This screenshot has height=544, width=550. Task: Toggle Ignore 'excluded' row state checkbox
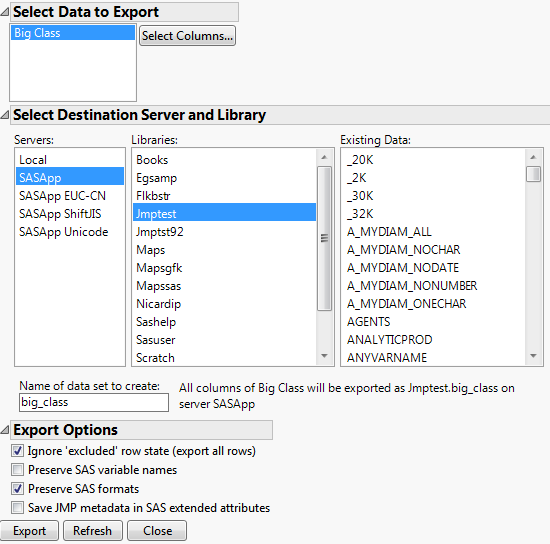pyautogui.click(x=18, y=451)
